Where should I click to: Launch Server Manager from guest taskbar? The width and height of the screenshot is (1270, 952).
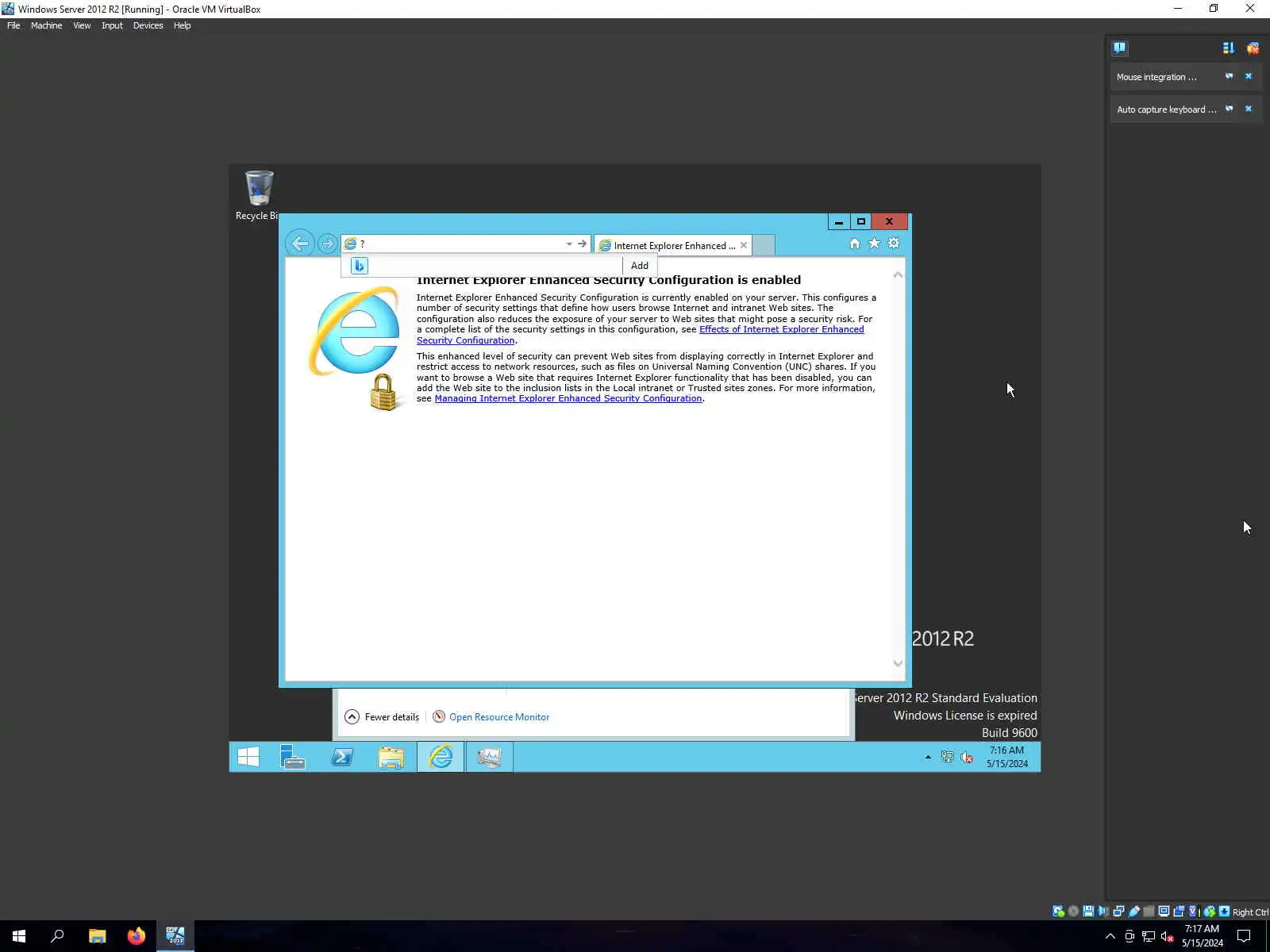pos(293,757)
